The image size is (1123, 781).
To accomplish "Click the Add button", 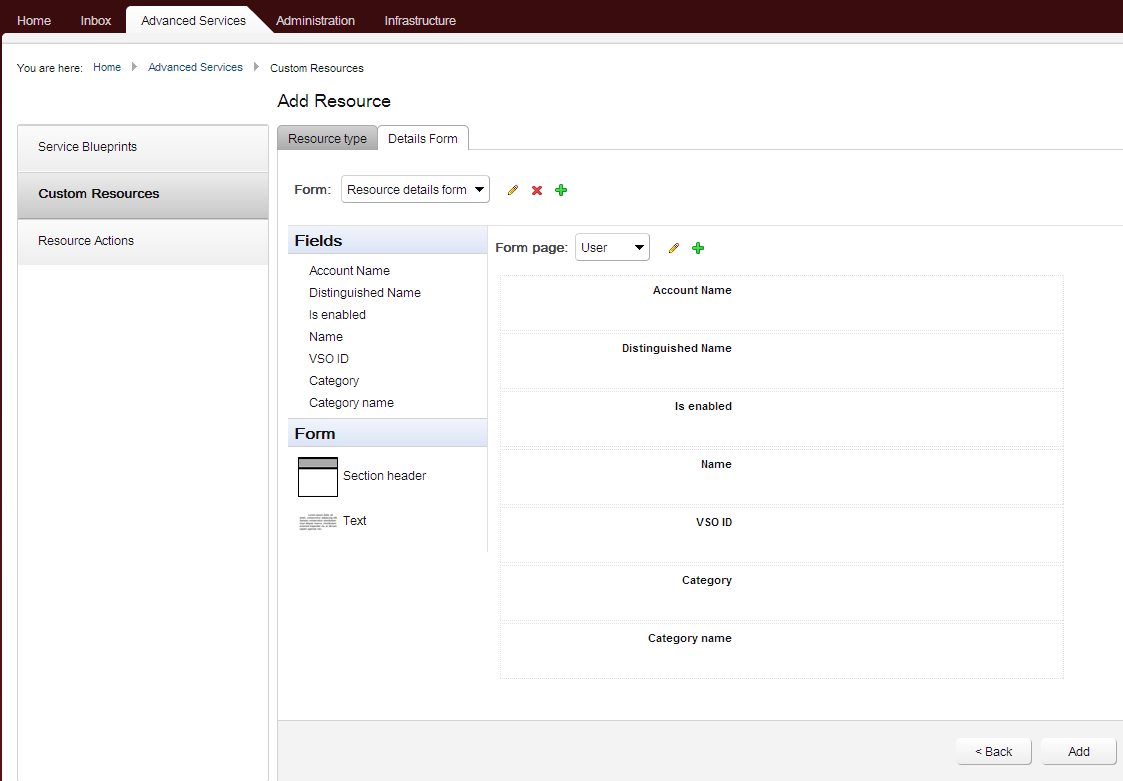I will click(1077, 751).
